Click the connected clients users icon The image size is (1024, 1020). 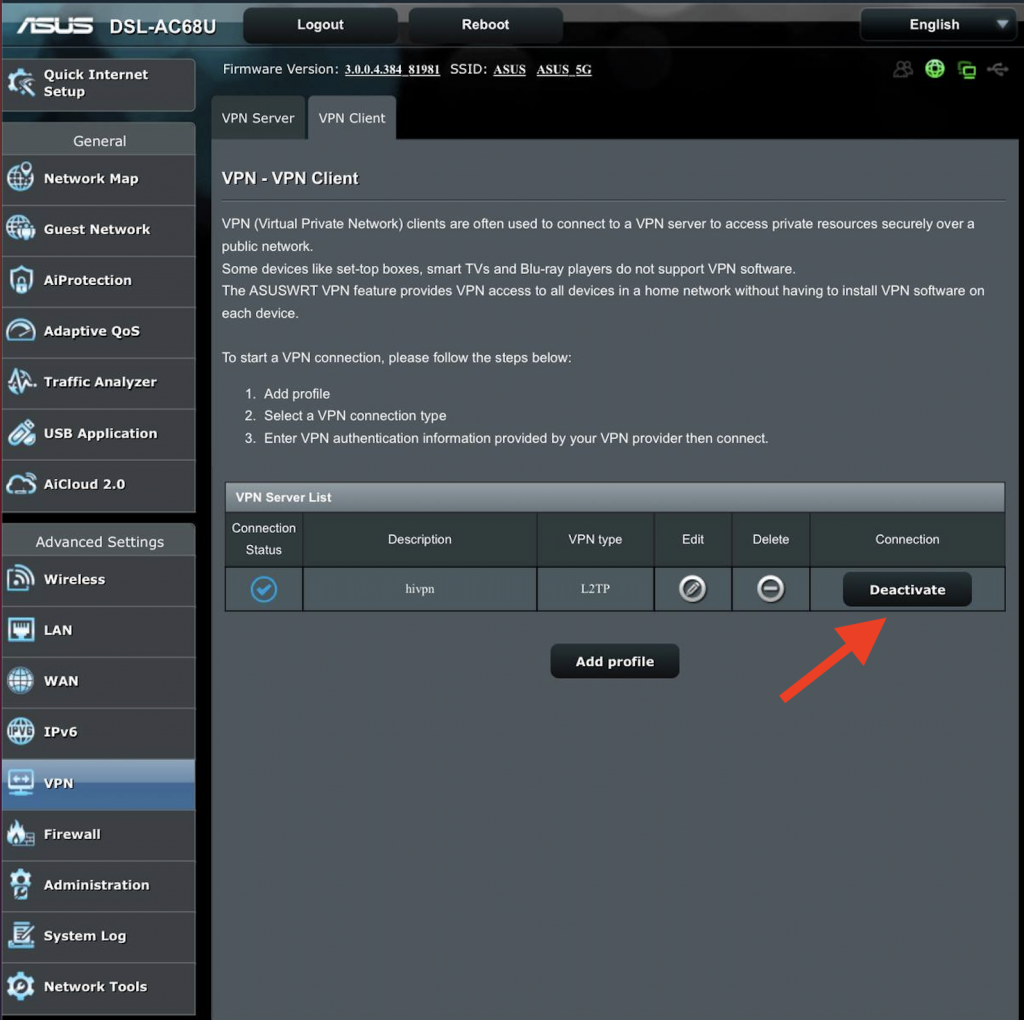[904, 69]
